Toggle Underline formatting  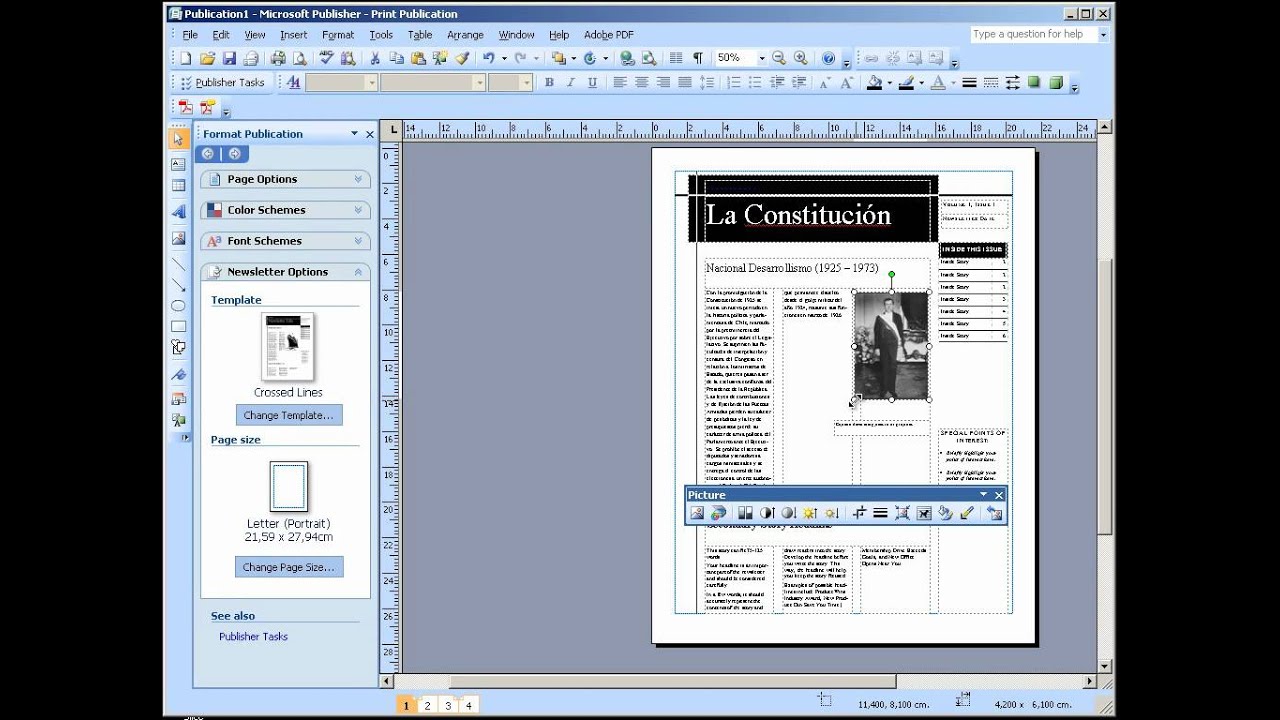pyautogui.click(x=592, y=83)
